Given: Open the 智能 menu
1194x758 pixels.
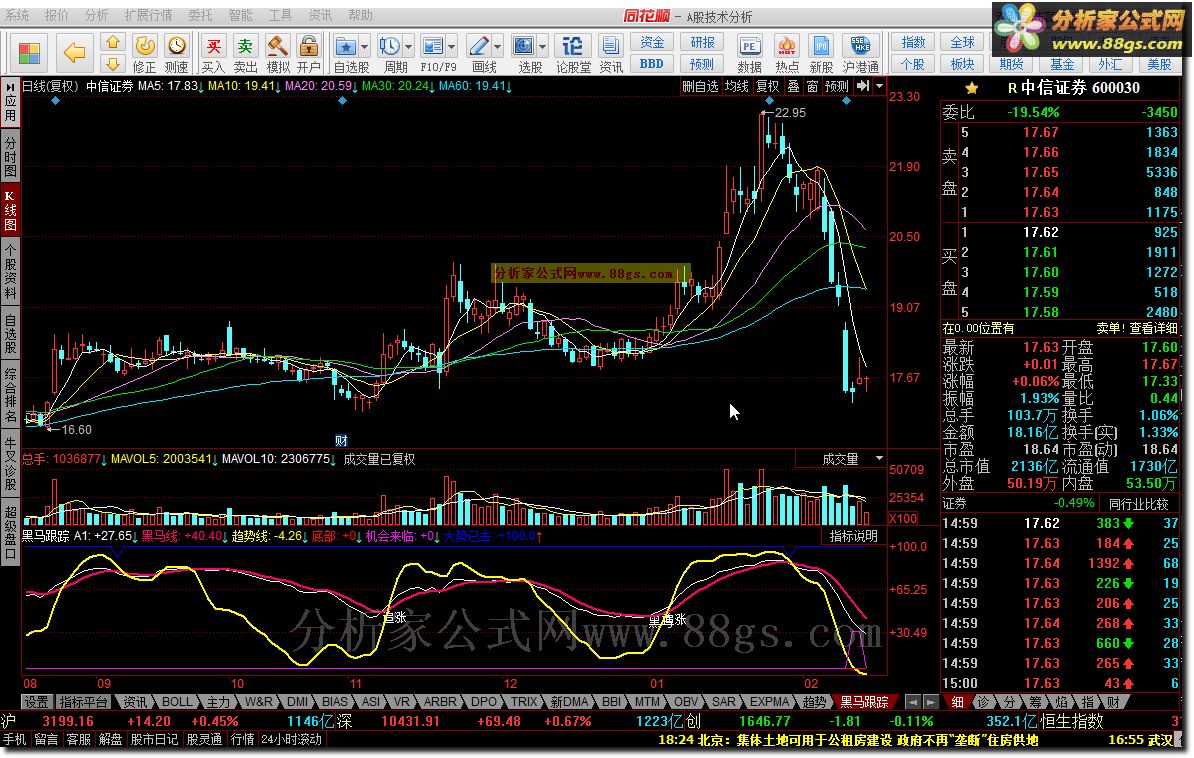Looking at the screenshot, I should pos(241,15).
